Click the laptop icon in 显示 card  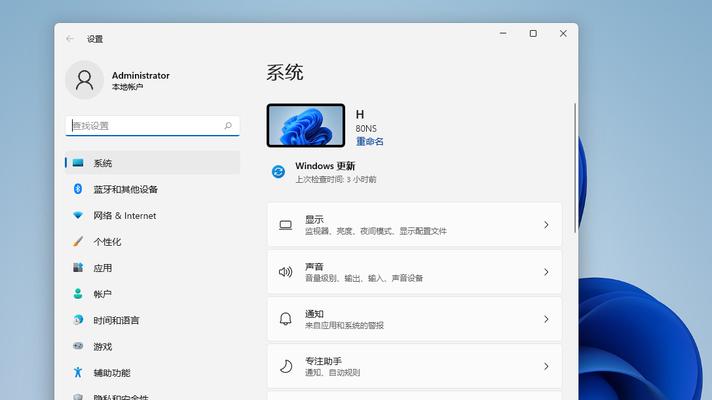pyautogui.click(x=286, y=225)
